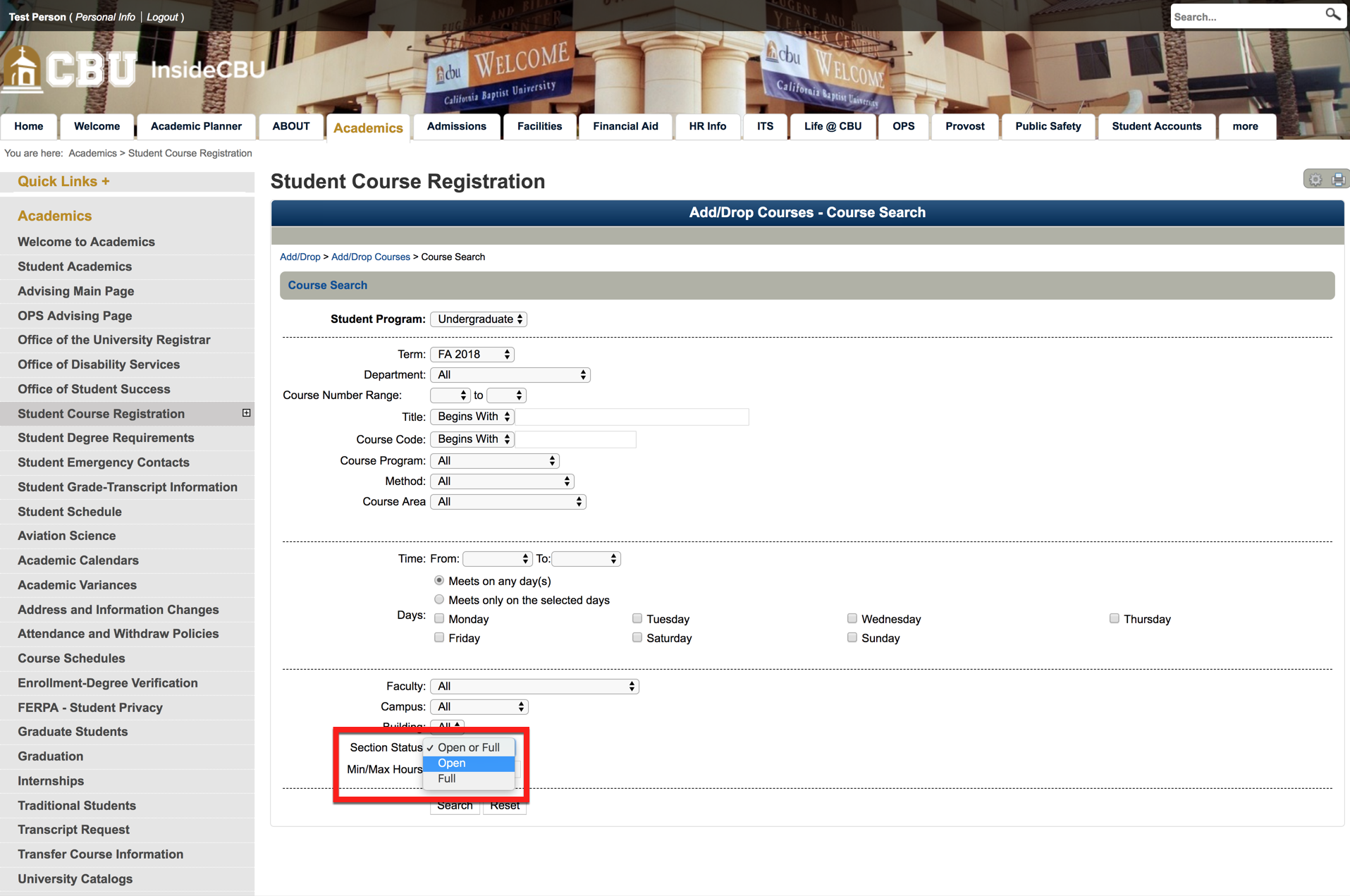Open Add/Drop Courses breadcrumb link
Screen dimensions: 1350x896
(x=370, y=257)
